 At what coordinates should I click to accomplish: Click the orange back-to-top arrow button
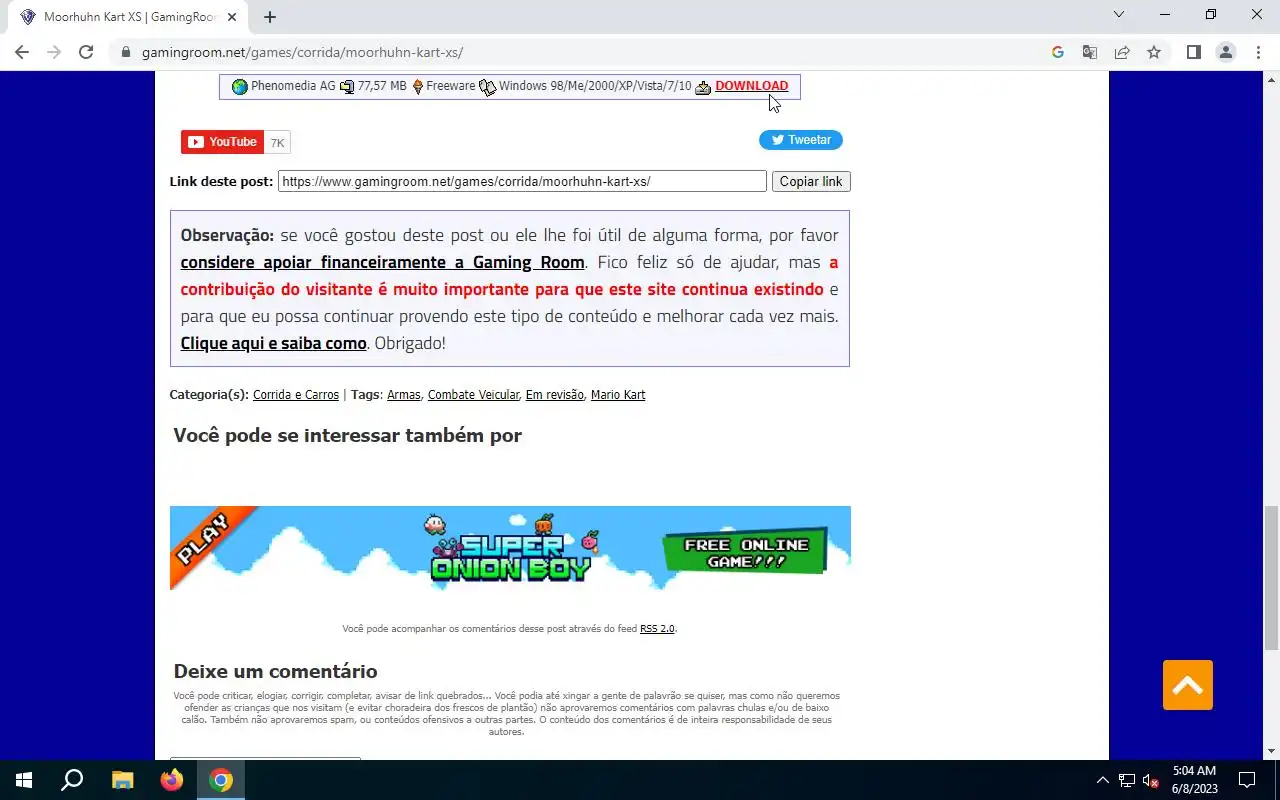click(1188, 685)
